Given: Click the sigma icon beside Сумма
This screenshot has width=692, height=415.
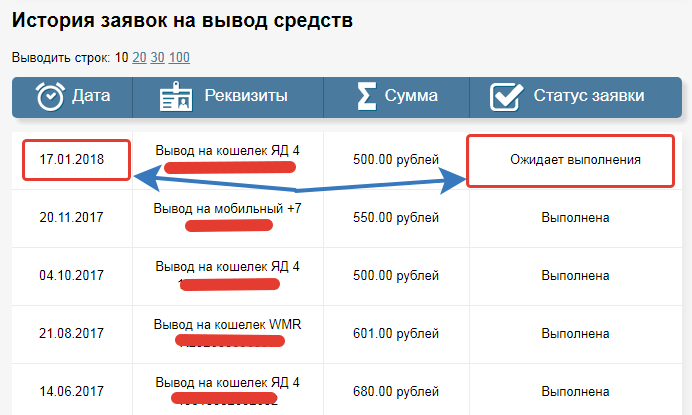Looking at the screenshot, I should 367,96.
